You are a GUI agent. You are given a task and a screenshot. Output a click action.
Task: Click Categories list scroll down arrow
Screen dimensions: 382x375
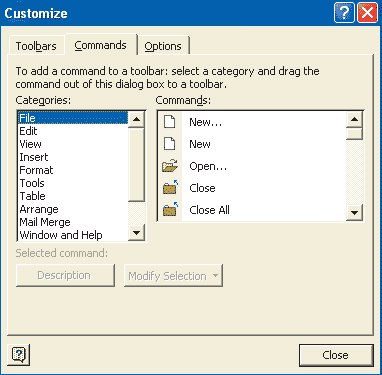137,232
